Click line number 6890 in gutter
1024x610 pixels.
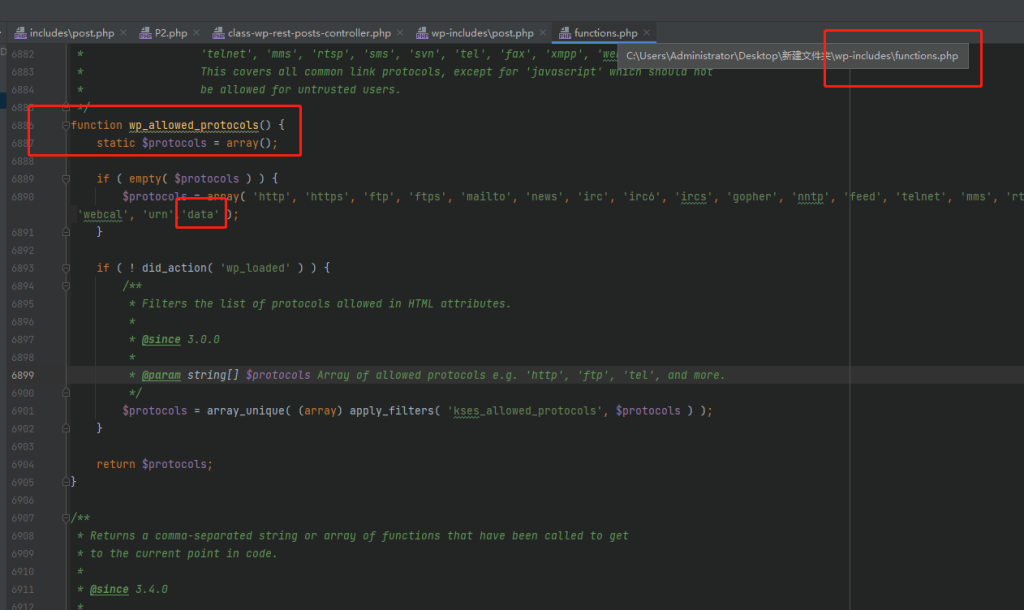pyautogui.click(x=22, y=197)
